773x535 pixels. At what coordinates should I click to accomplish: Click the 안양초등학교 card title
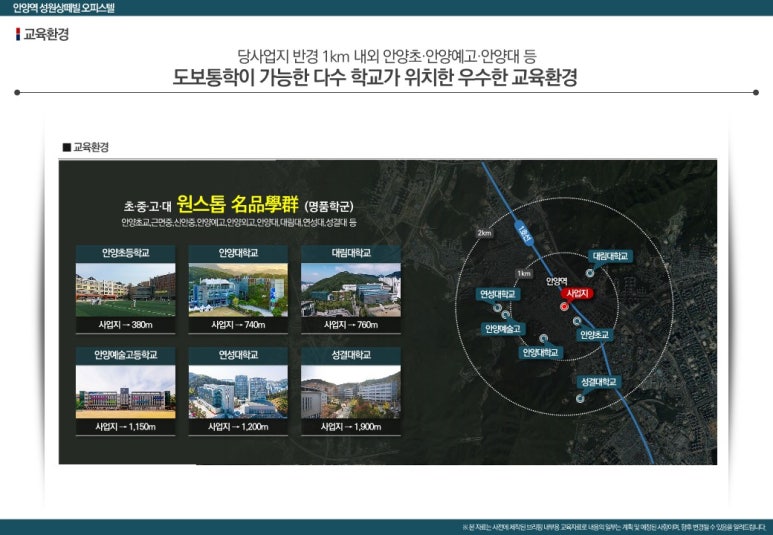(x=125, y=253)
